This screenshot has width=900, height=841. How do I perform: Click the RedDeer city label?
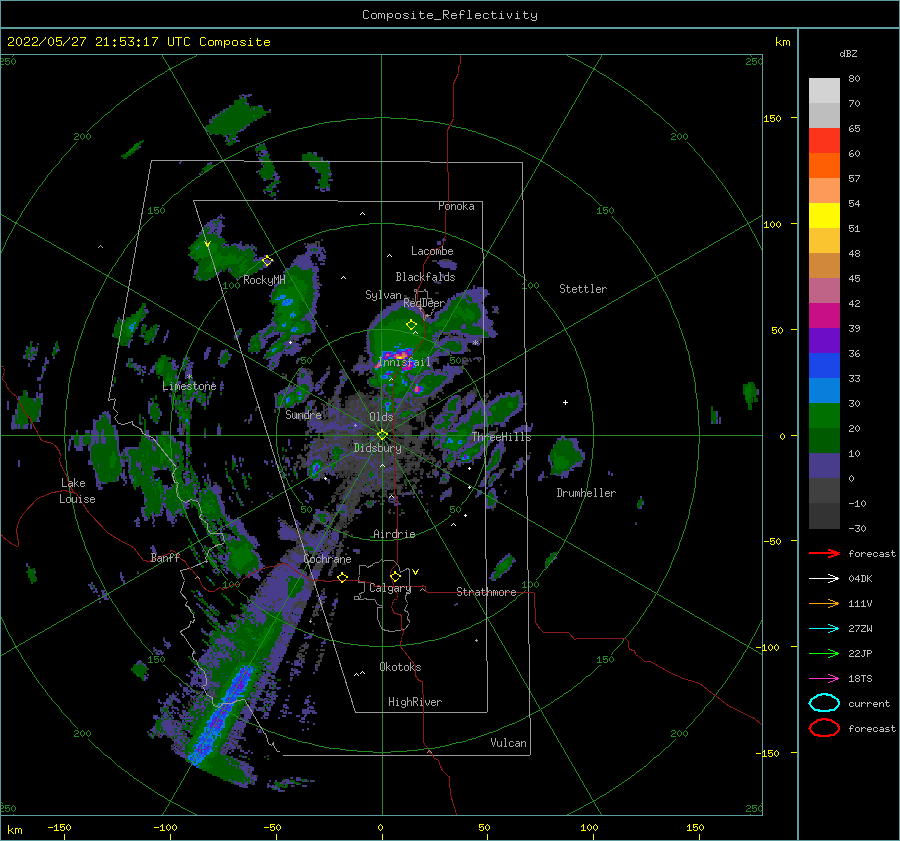click(424, 303)
